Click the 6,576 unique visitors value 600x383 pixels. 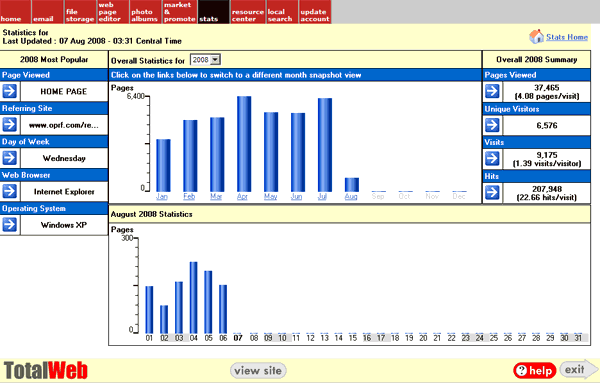[x=547, y=125]
